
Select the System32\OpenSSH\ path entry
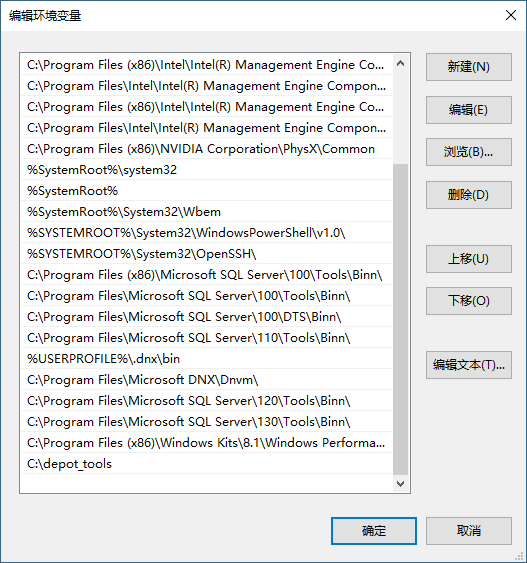pos(206,253)
